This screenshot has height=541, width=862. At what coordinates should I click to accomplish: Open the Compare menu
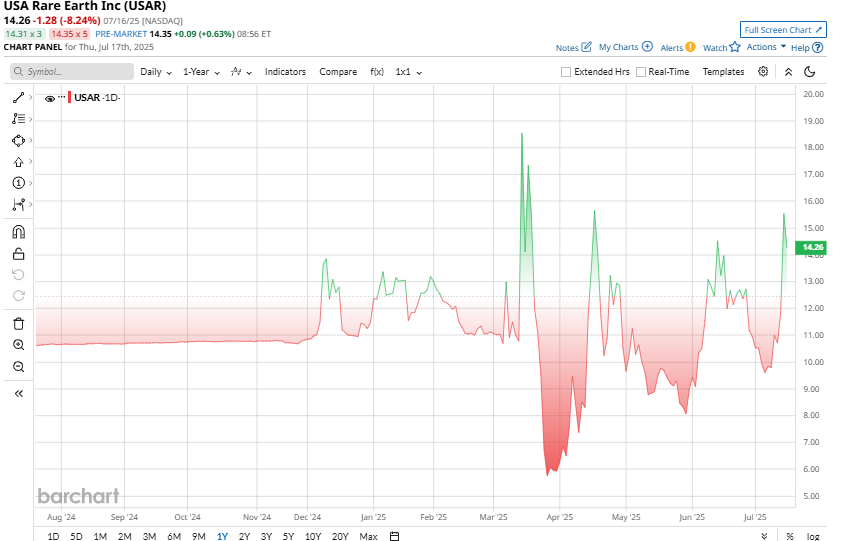point(338,72)
